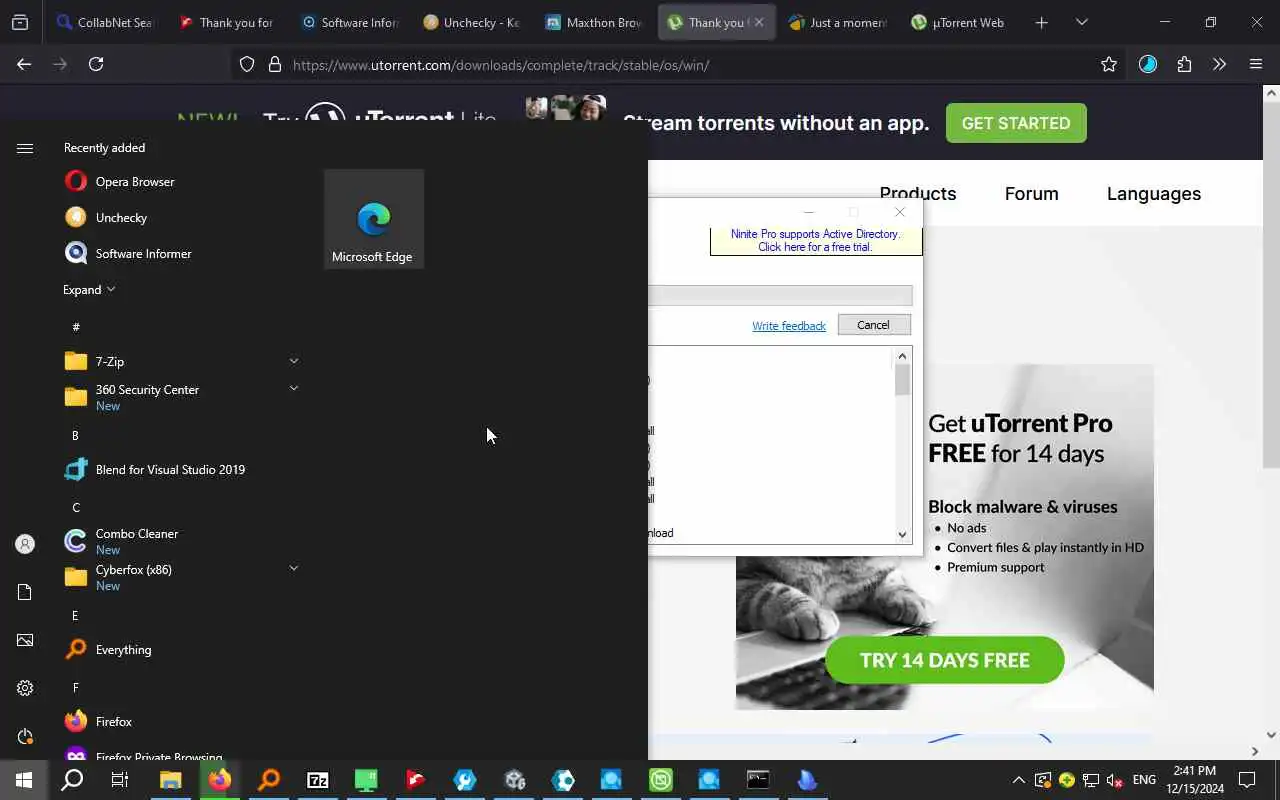
Task: Open Command Prompt on the taskbar
Action: (758, 780)
